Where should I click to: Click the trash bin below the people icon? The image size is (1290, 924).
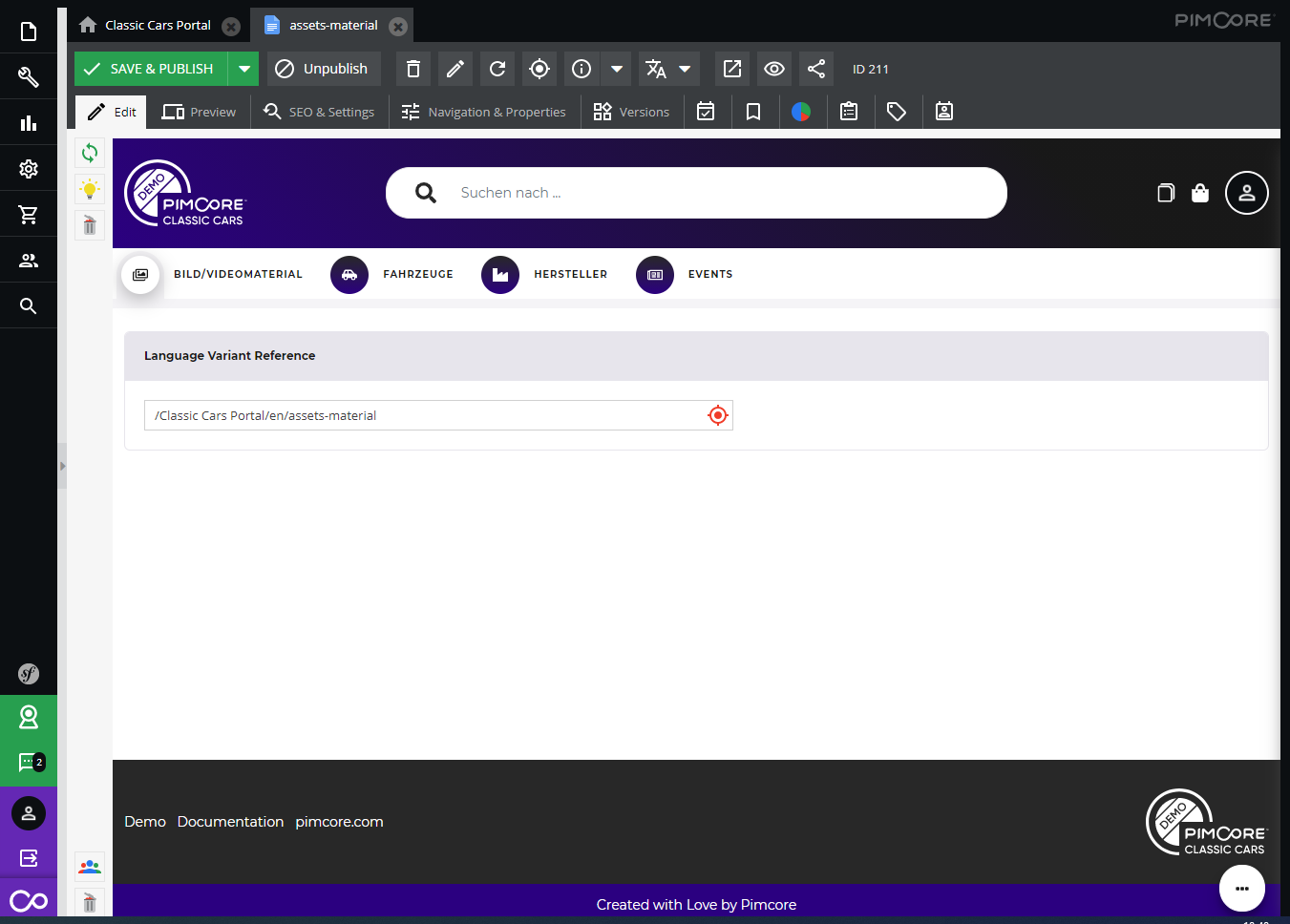pyautogui.click(x=90, y=902)
